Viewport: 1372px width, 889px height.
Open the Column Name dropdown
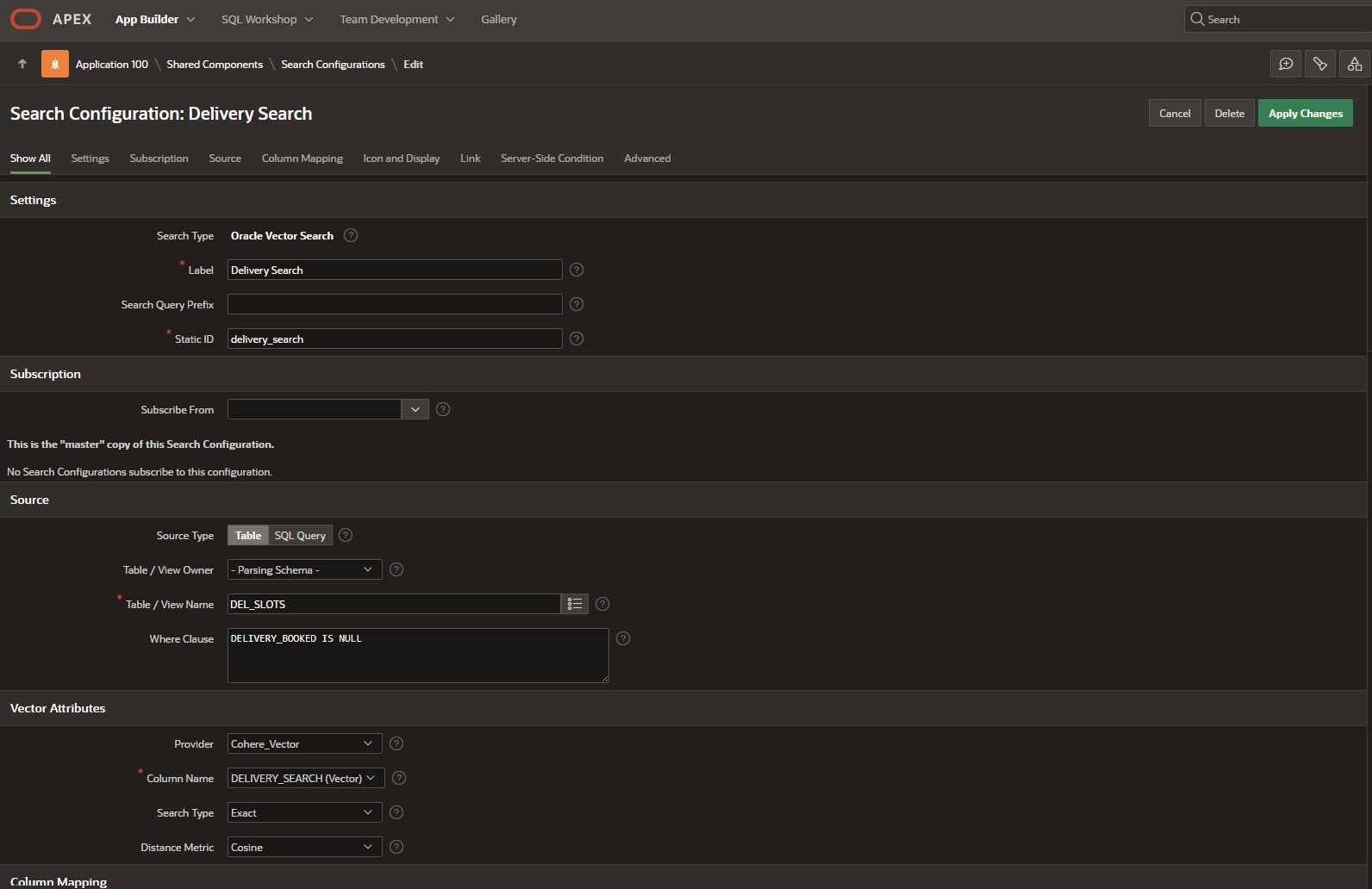tap(306, 778)
